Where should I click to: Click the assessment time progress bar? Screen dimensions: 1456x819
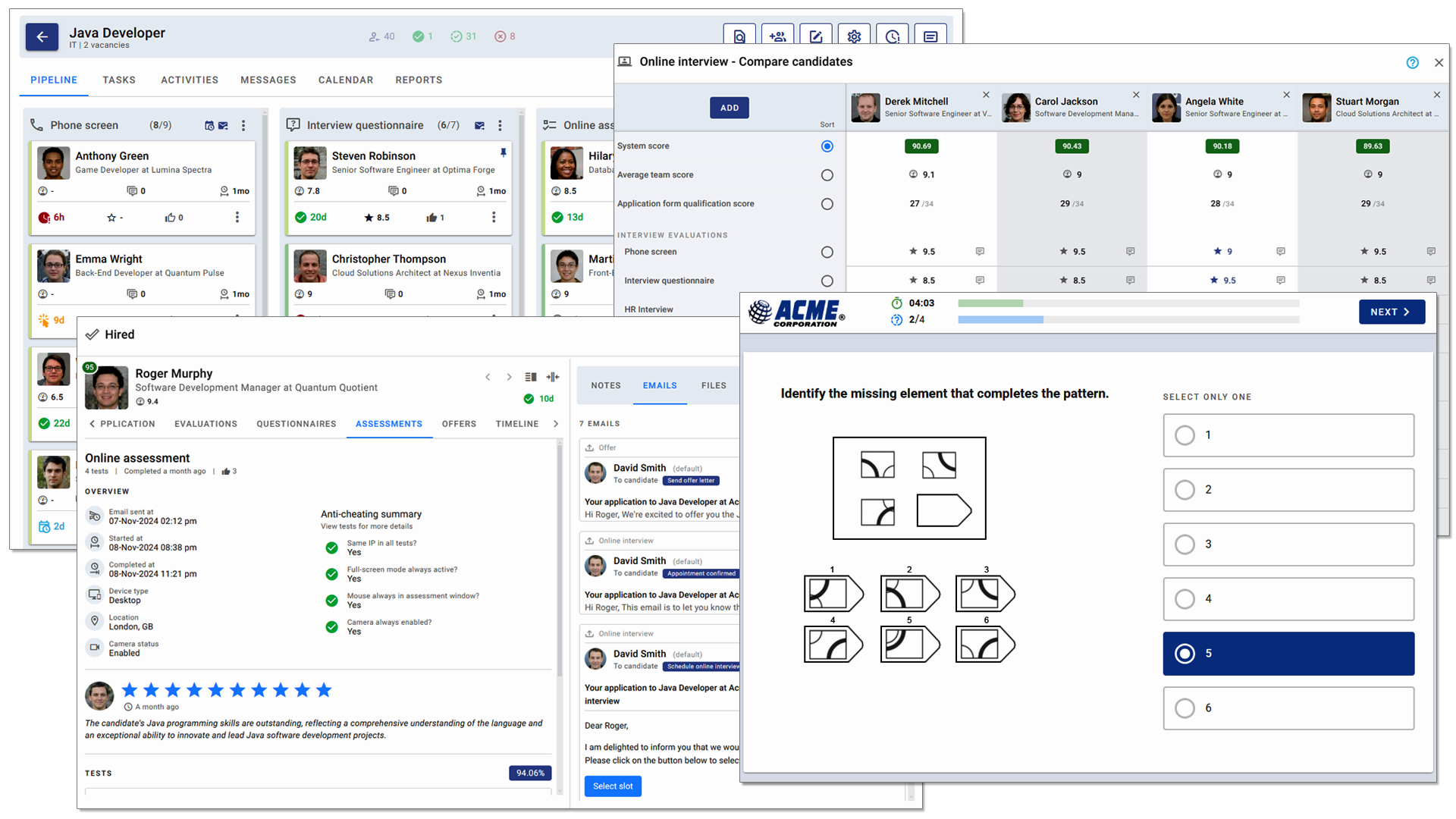(x=1128, y=303)
